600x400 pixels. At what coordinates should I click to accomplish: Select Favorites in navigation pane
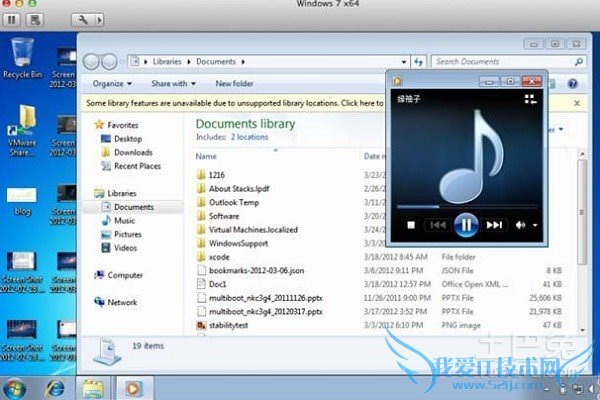[x=116, y=125]
